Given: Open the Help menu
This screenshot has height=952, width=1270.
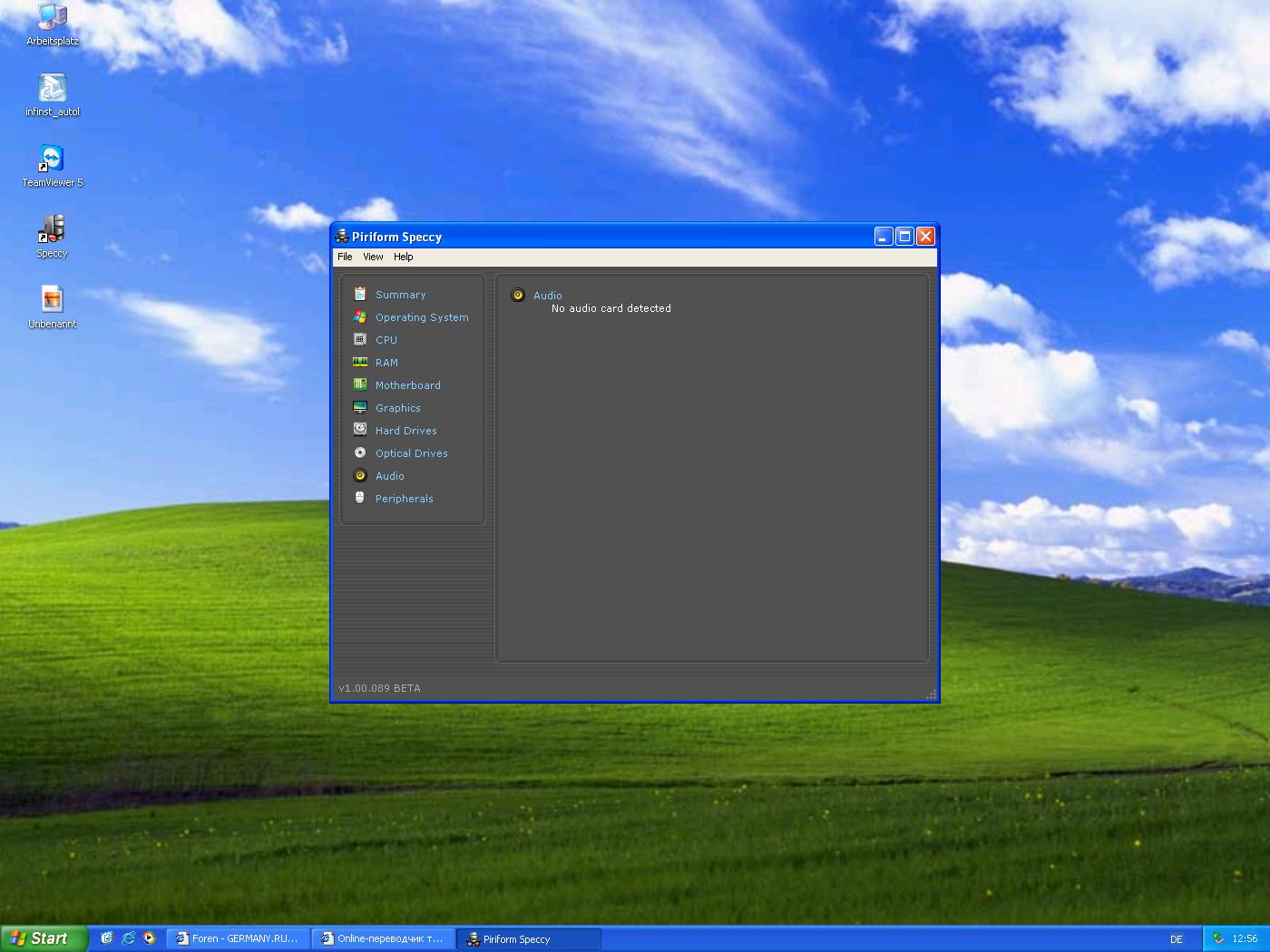Looking at the screenshot, I should coord(404,257).
